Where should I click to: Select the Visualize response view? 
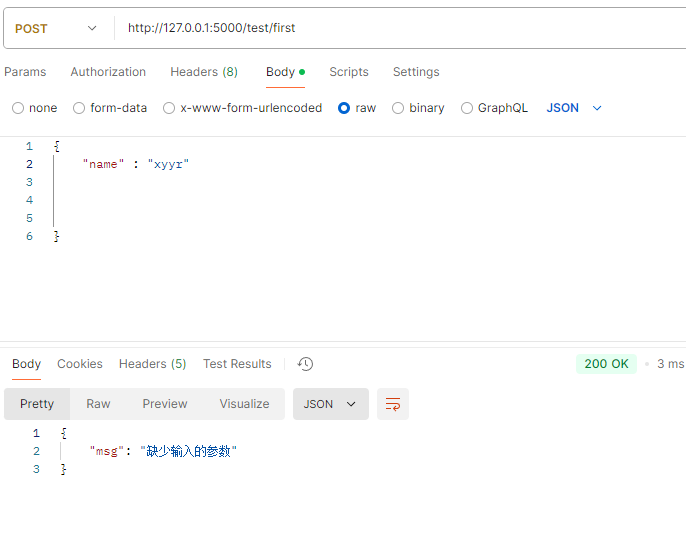[x=244, y=404]
